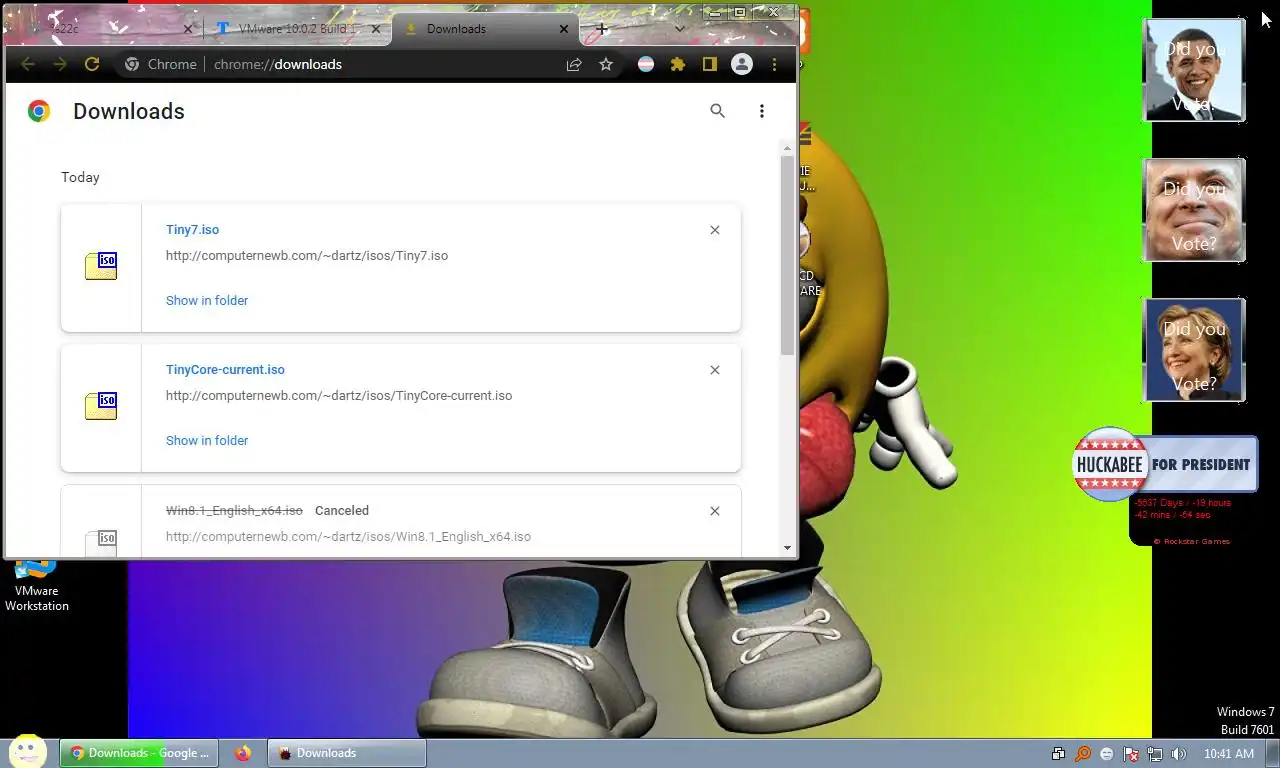Show Tiny7.iso in folder
Image resolution: width=1280 pixels, height=768 pixels.
[x=207, y=300]
